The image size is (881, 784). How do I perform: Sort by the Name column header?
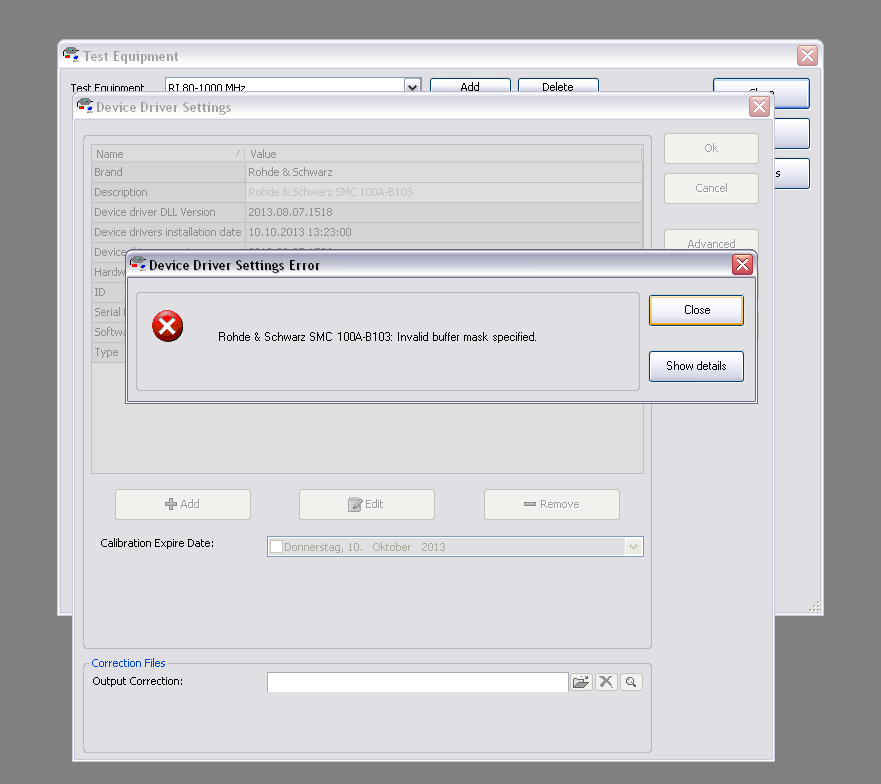pos(168,154)
